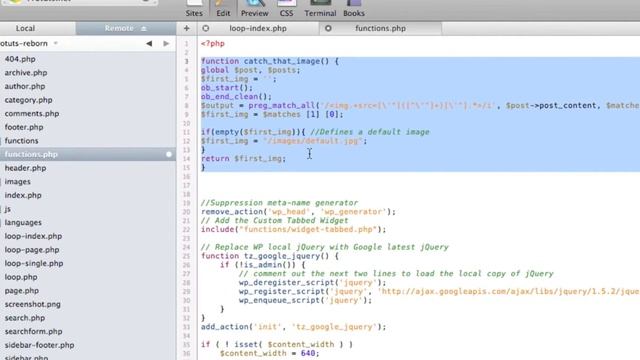Close the loop-index.php tab via circle icon
The image size is (640, 360).
point(206,28)
